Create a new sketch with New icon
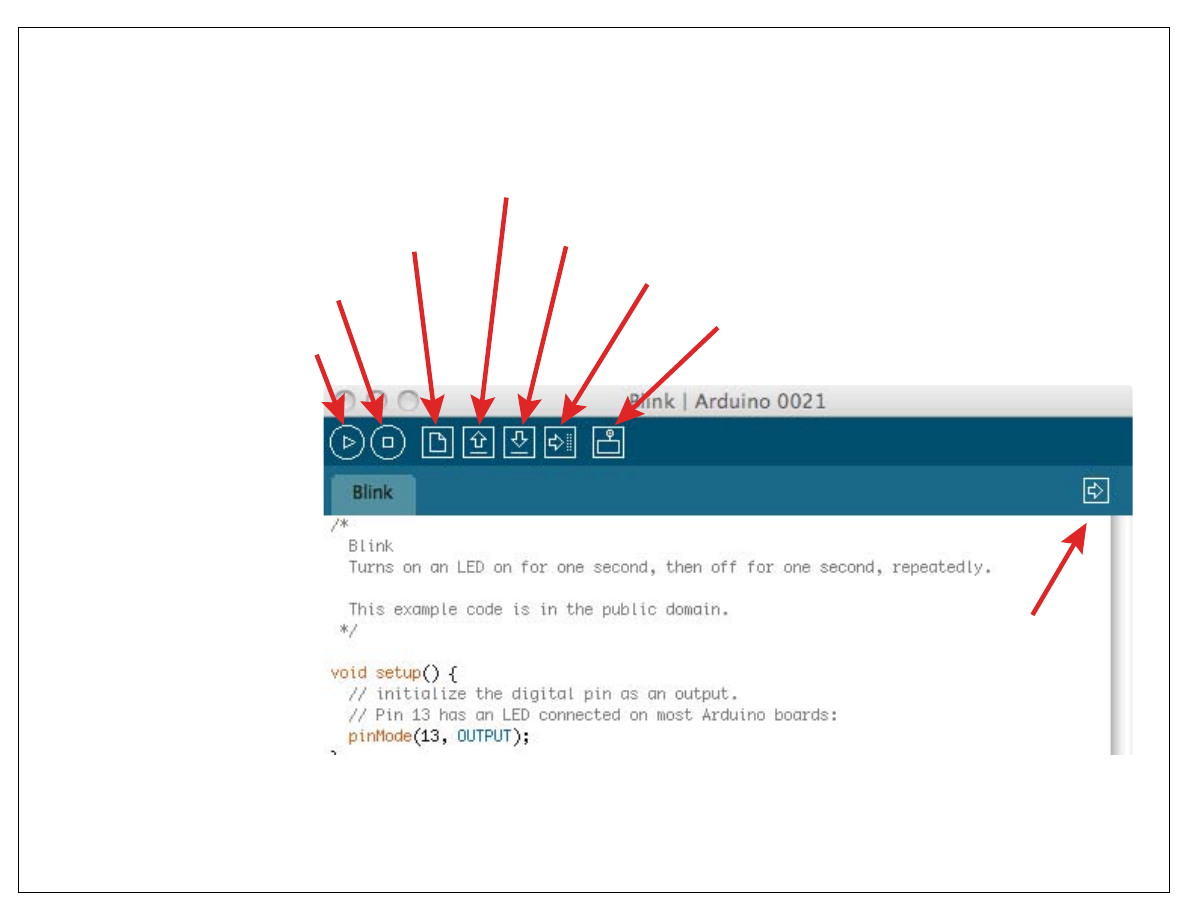 click(437, 442)
